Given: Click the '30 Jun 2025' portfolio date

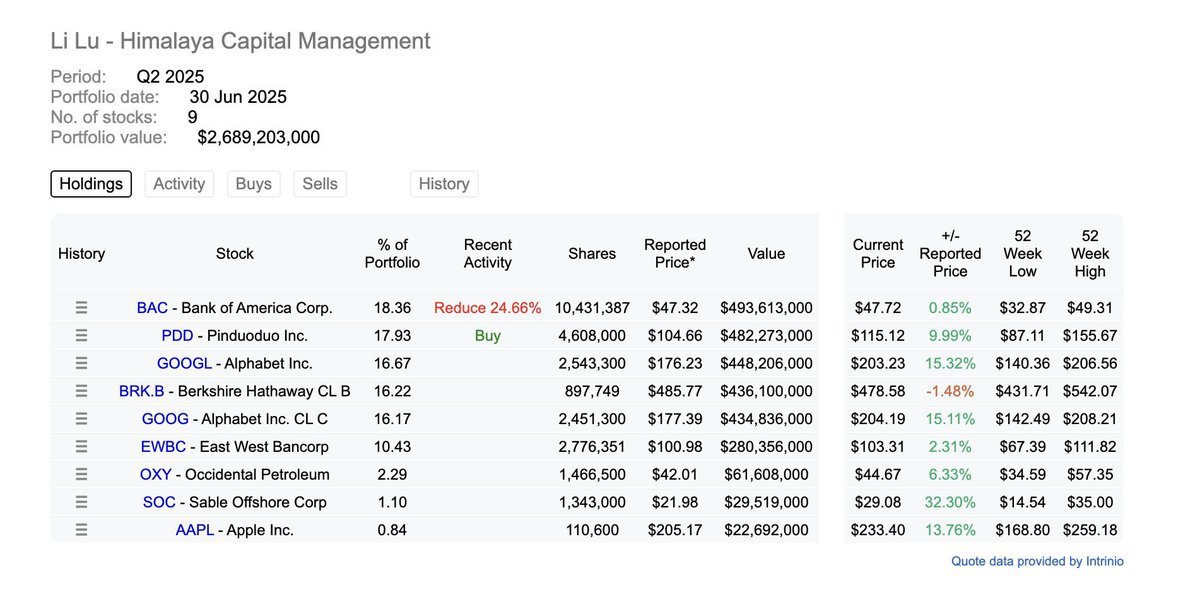Looking at the screenshot, I should click(x=238, y=97).
